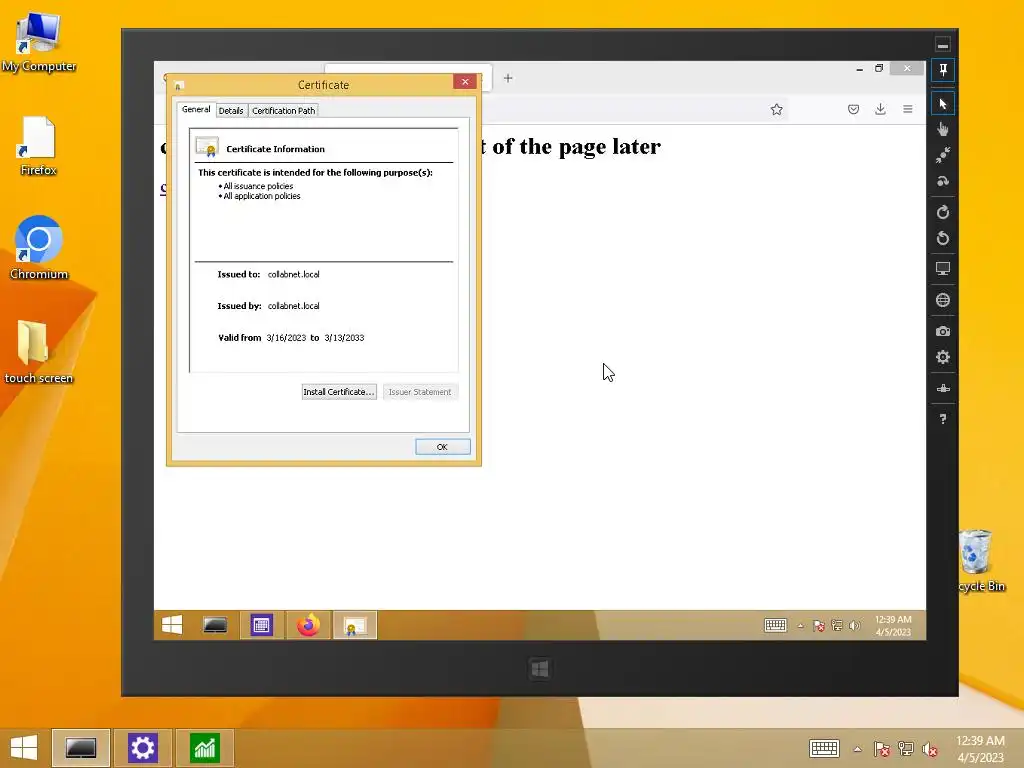
Task: Bookmark page with star icon
Action: (776, 110)
